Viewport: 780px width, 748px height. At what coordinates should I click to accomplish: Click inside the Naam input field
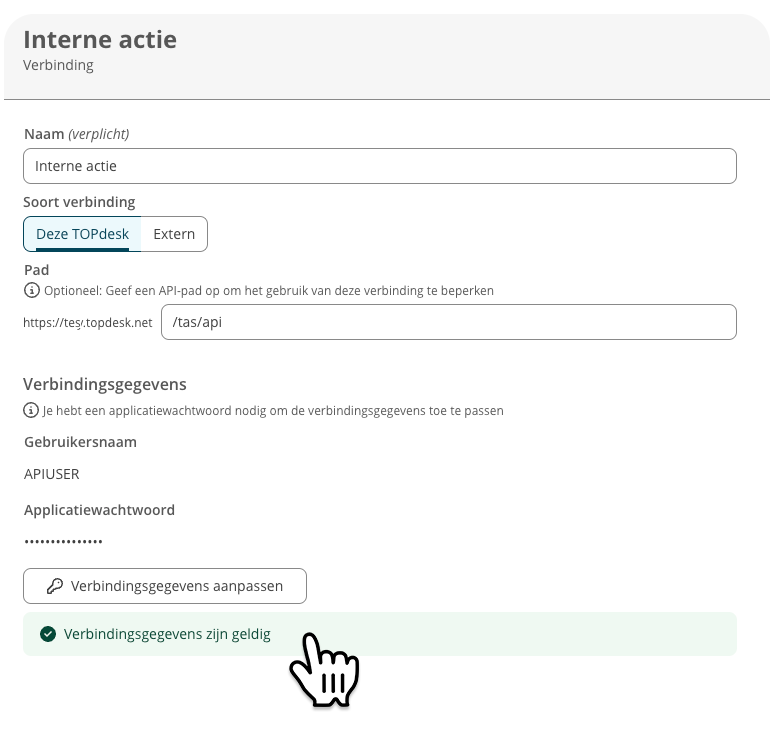(x=380, y=166)
